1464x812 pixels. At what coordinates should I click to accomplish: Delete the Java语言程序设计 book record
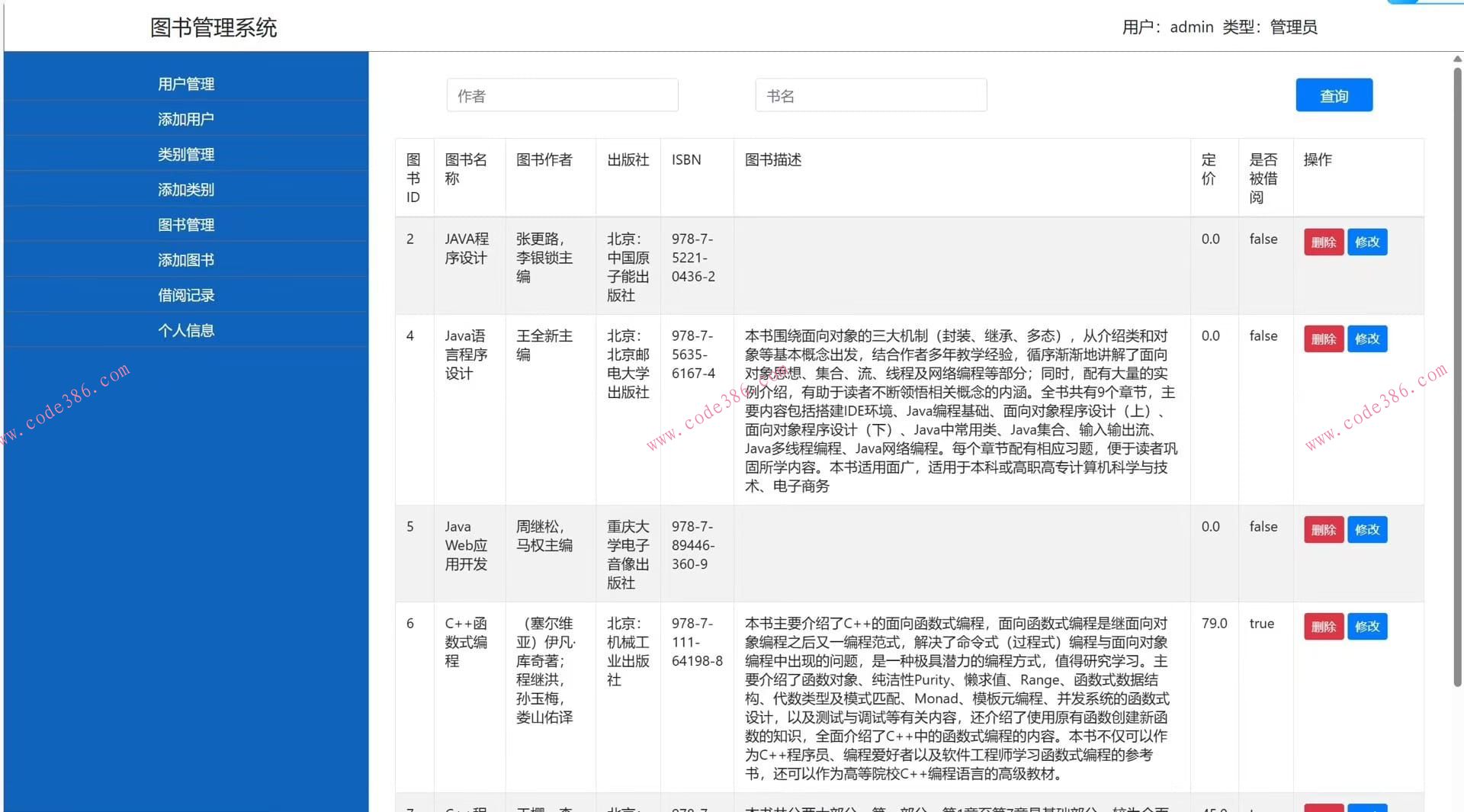point(1323,339)
